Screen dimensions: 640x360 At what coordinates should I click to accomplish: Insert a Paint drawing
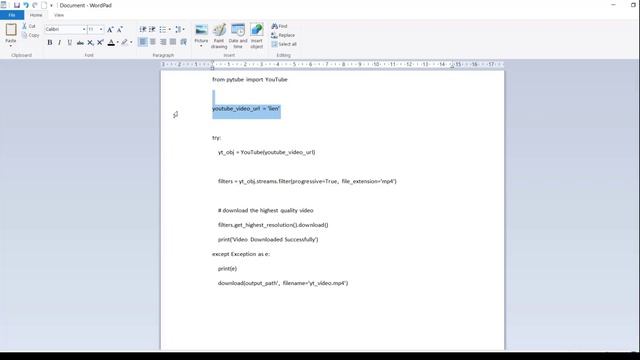click(x=219, y=36)
